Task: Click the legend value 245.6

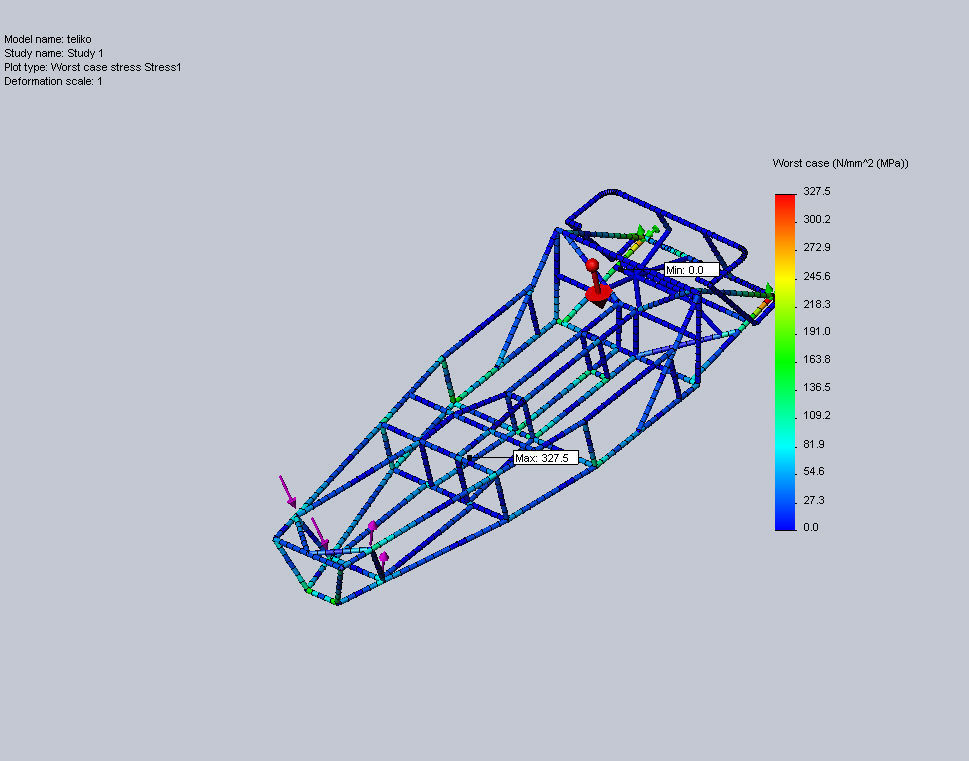Action: [816, 276]
